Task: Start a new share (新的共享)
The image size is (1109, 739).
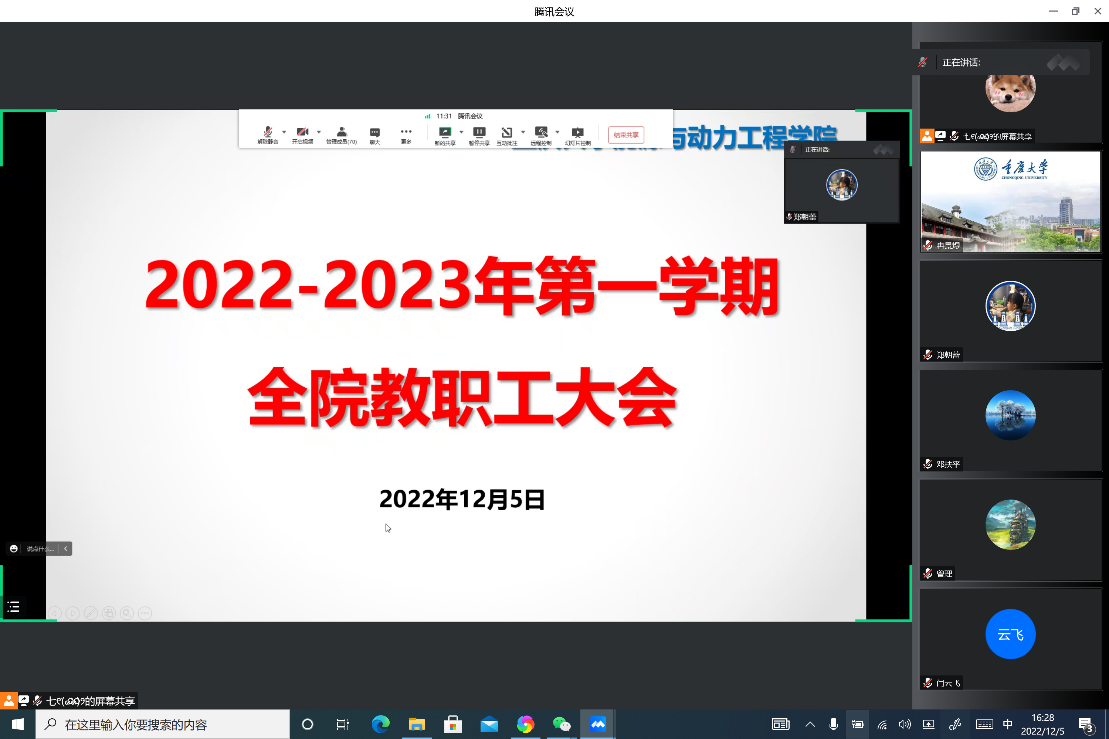Action: coord(445,133)
